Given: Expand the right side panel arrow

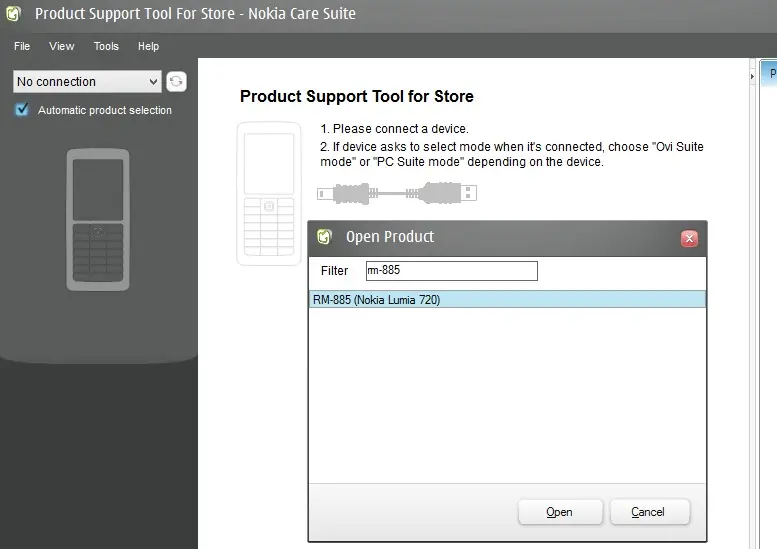Looking at the screenshot, I should (752, 76).
